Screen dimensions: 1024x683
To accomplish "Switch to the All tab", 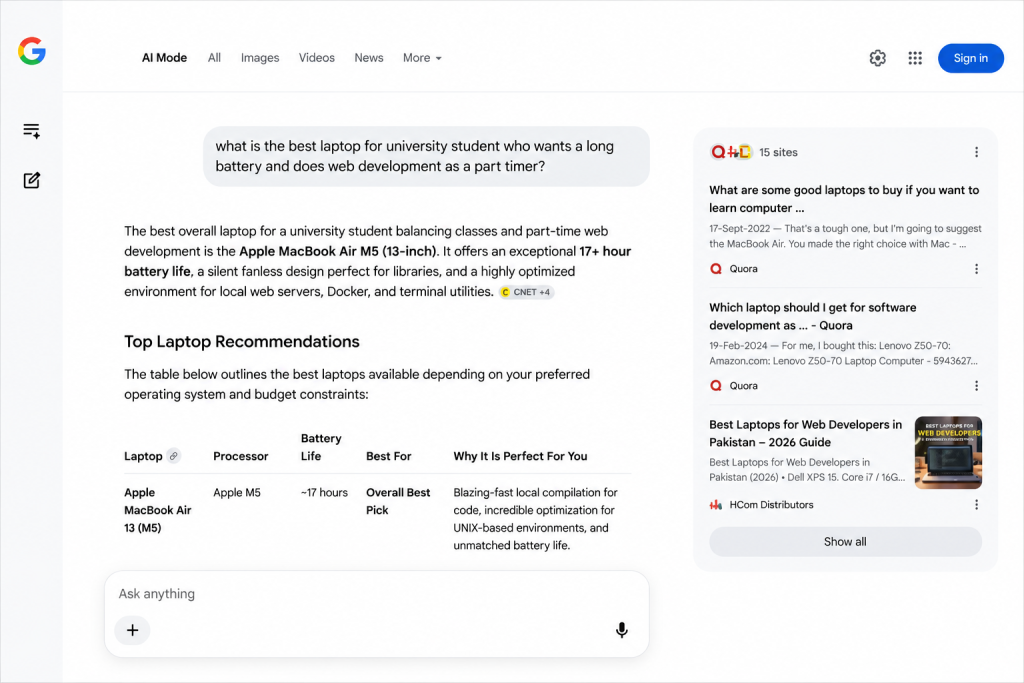I will tap(214, 58).
